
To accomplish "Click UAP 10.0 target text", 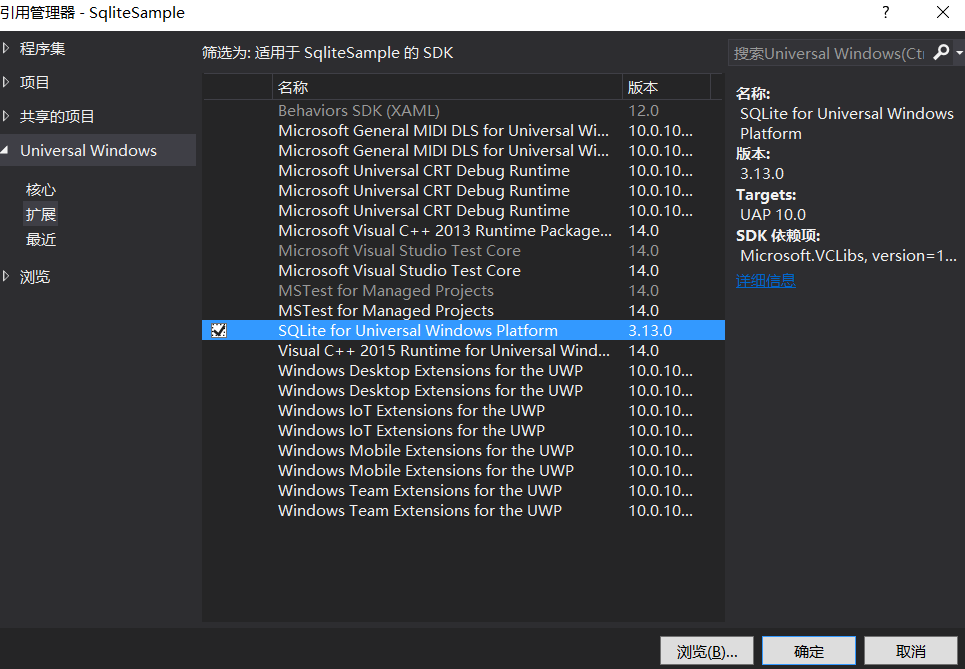I will click(x=773, y=215).
